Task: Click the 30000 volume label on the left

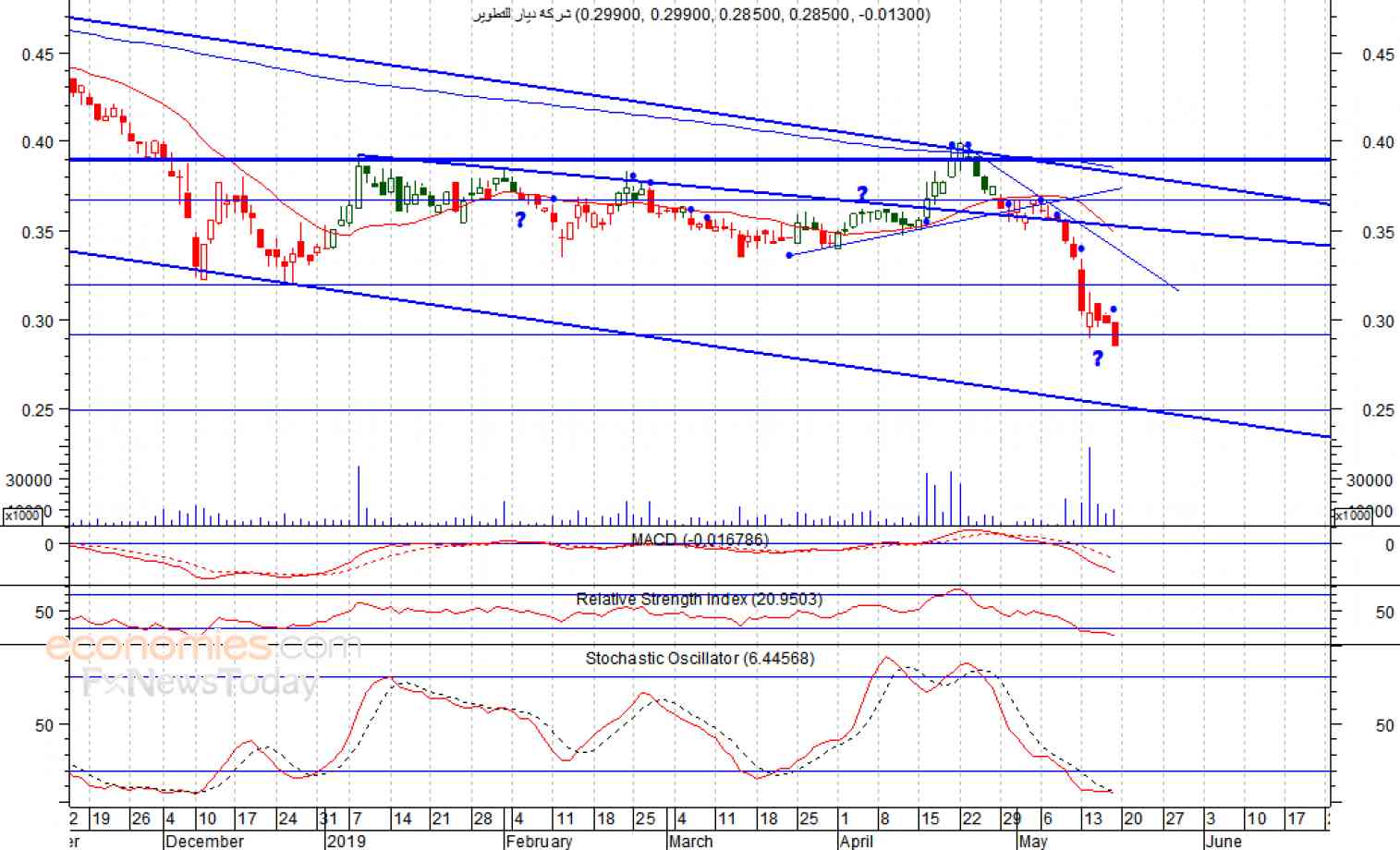Action: coord(29,480)
